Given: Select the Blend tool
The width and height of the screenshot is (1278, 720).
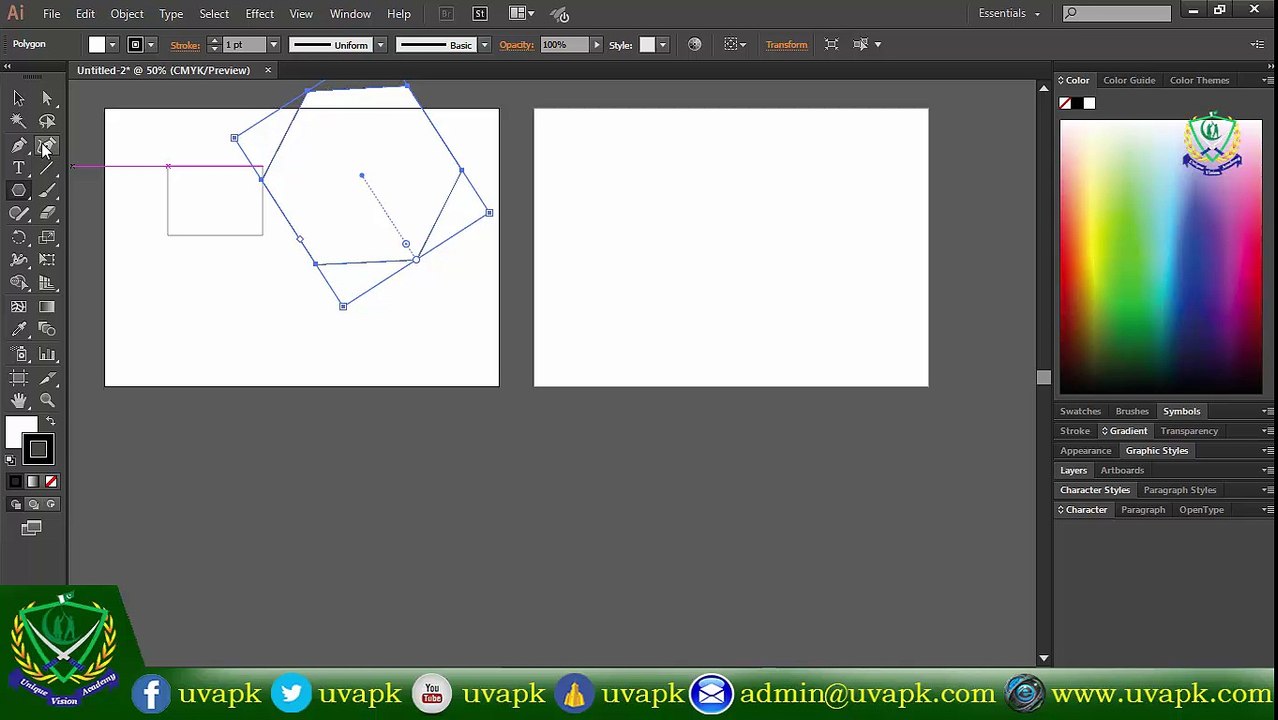Looking at the screenshot, I should [x=47, y=329].
